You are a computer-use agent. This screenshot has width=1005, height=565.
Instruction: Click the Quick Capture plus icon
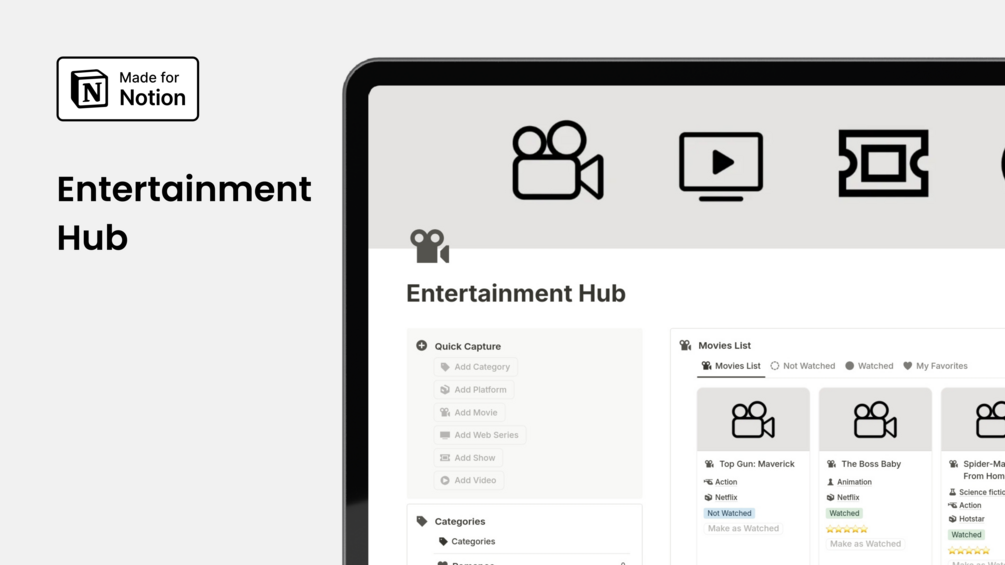click(421, 345)
